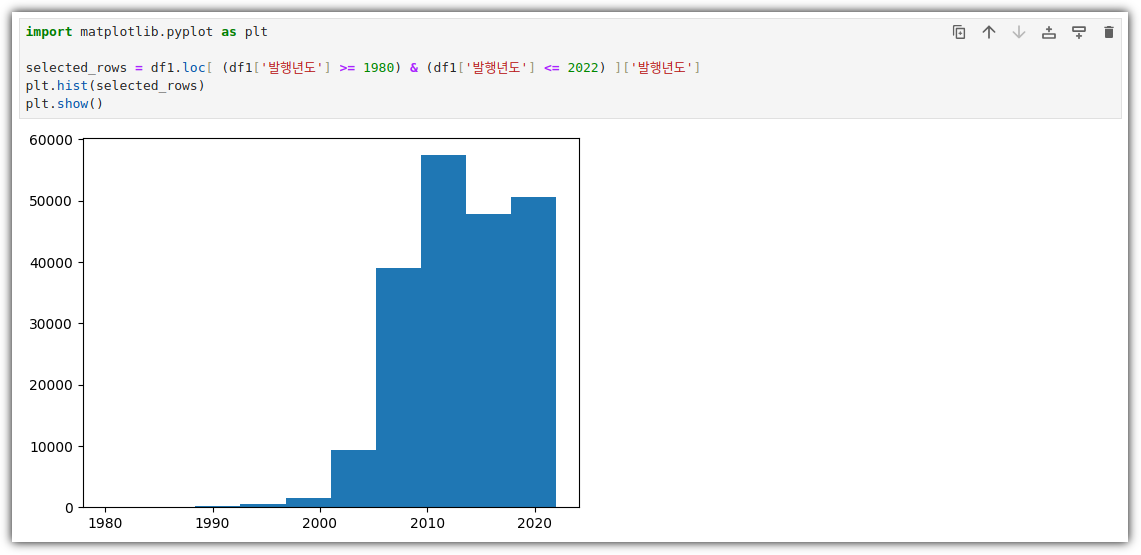Click the 20000 y-axis label
Image resolution: width=1141 pixels, height=555 pixels.
[53, 385]
